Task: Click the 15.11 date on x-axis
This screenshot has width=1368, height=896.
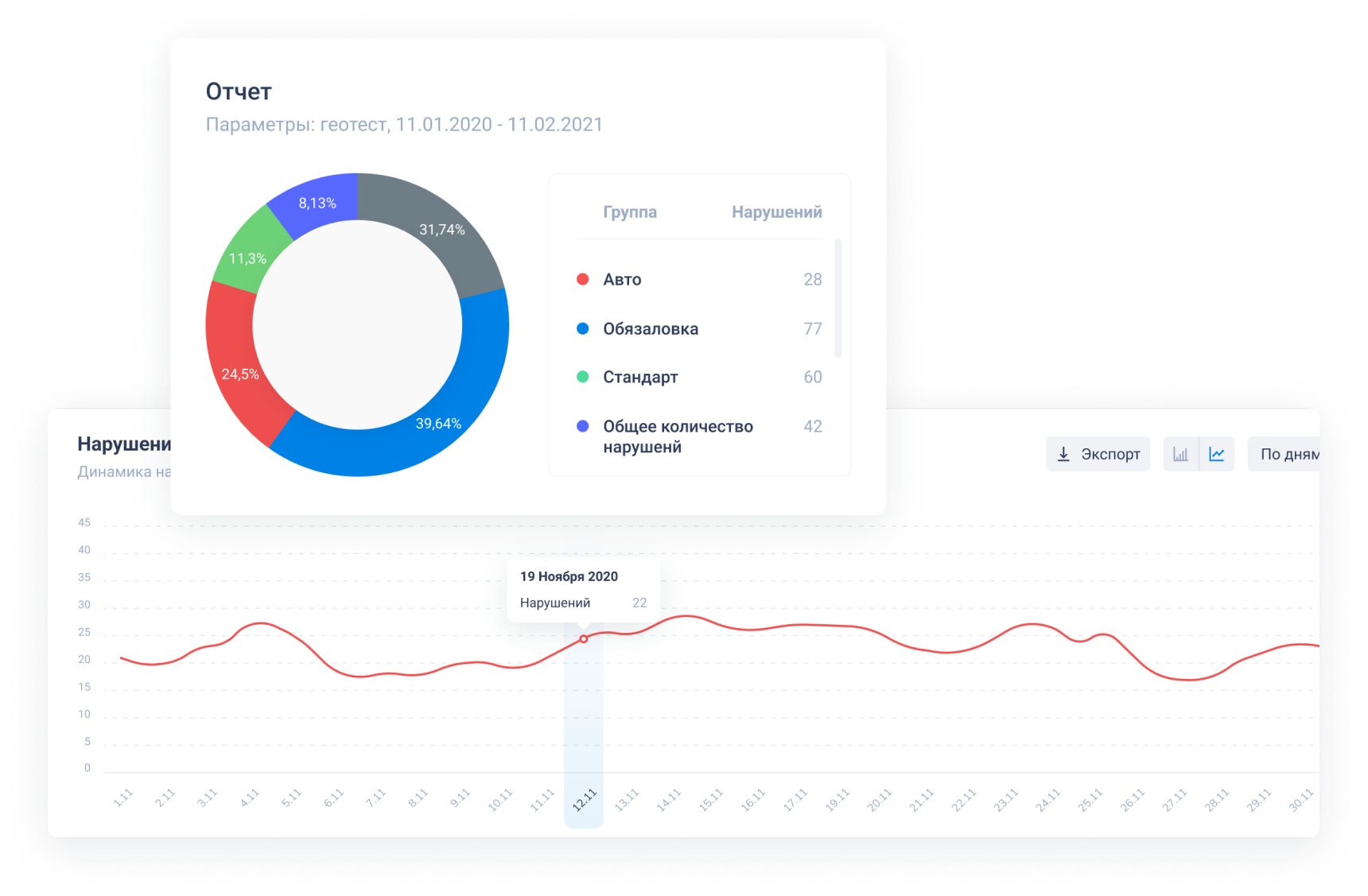Action: [x=711, y=800]
